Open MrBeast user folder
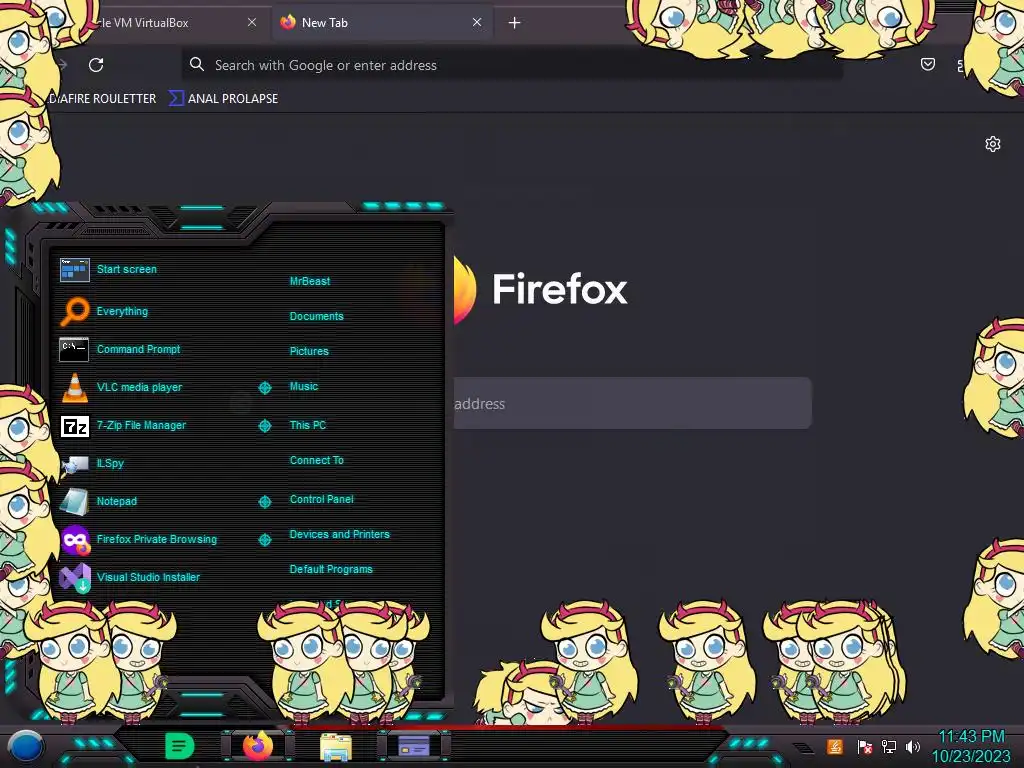 pyautogui.click(x=310, y=281)
